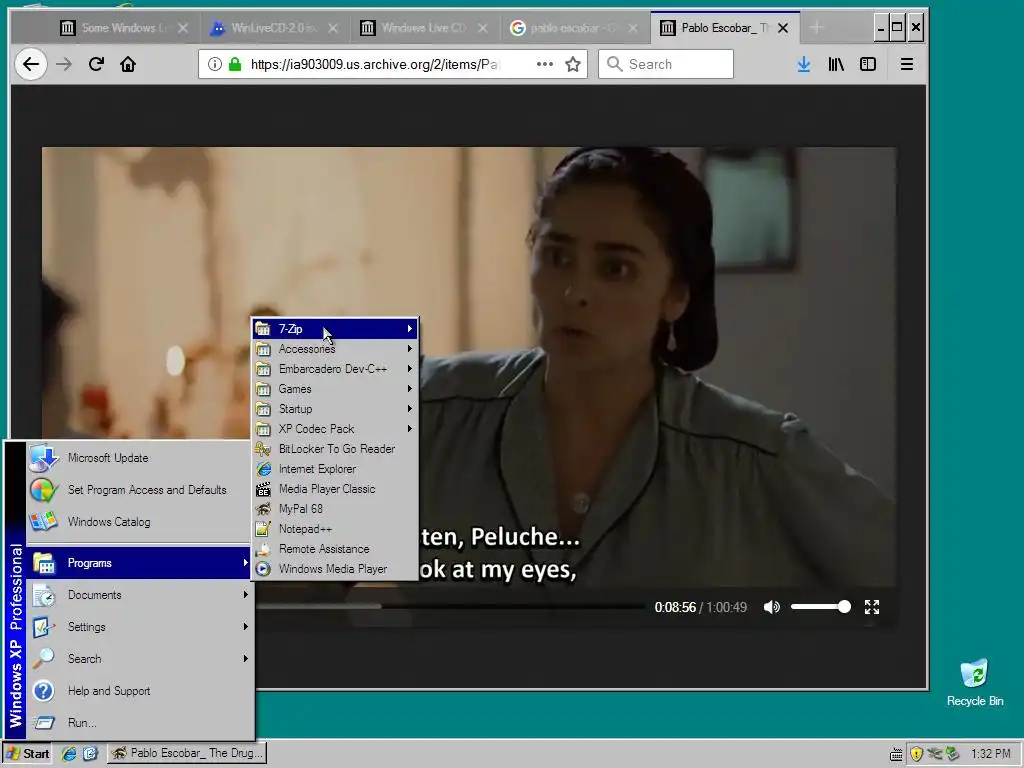Click the taskbar clock 1:32 PM
This screenshot has width=1024, height=768.
click(991, 754)
